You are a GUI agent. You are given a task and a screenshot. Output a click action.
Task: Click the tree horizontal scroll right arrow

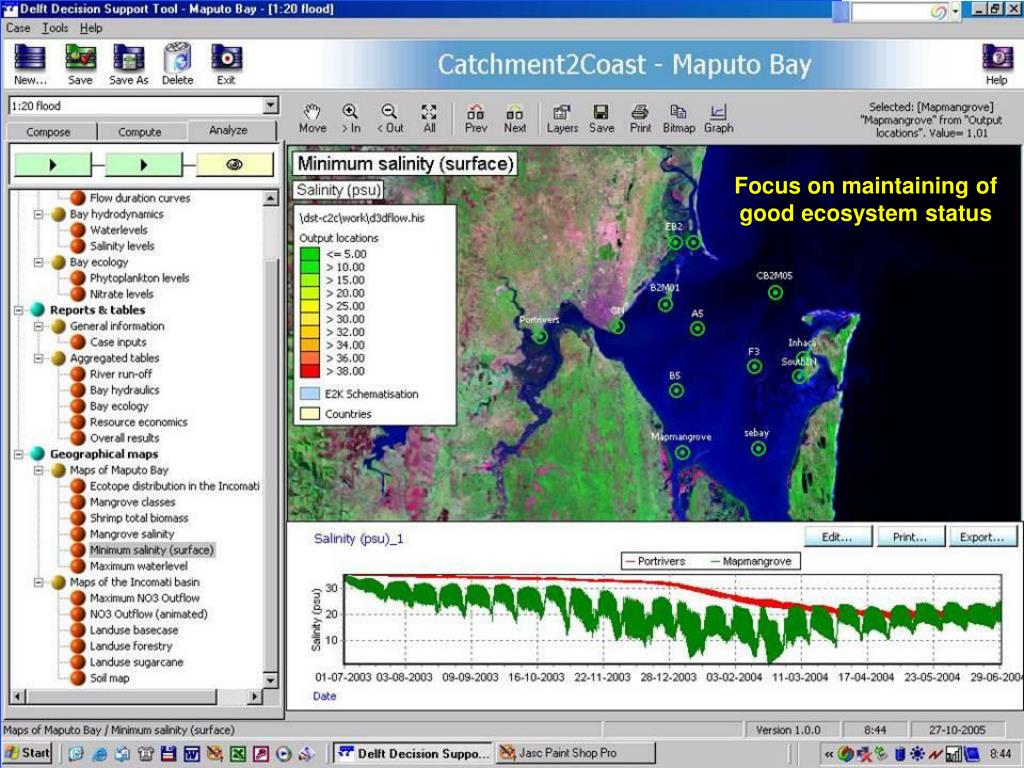tap(255, 696)
